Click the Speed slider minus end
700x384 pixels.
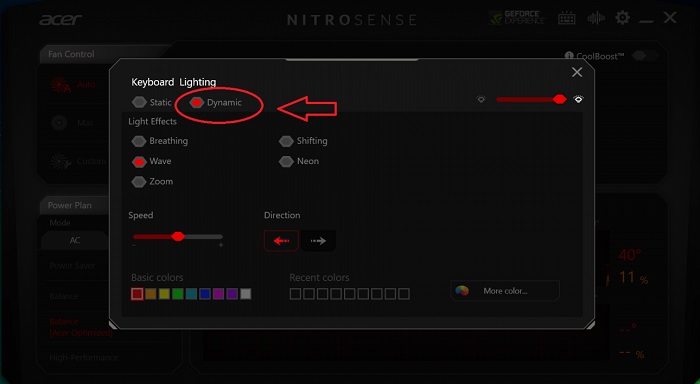[x=134, y=245]
